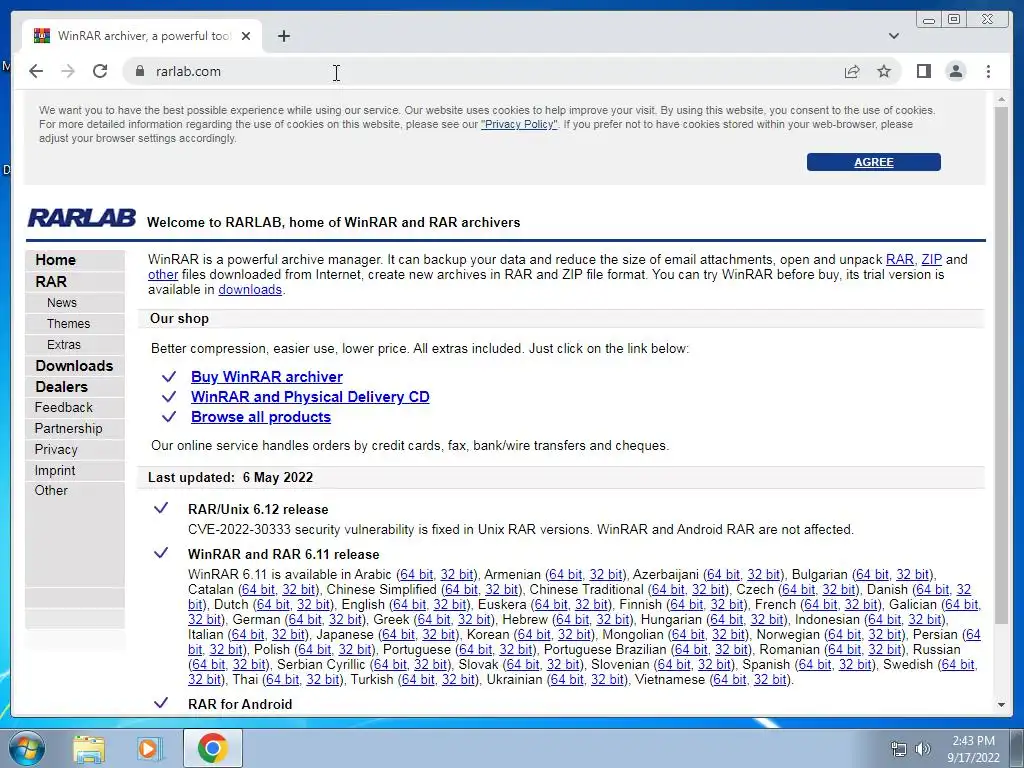This screenshot has height=768, width=1024.
Task: Follow the RAR link in intro text
Action: pos(899,259)
